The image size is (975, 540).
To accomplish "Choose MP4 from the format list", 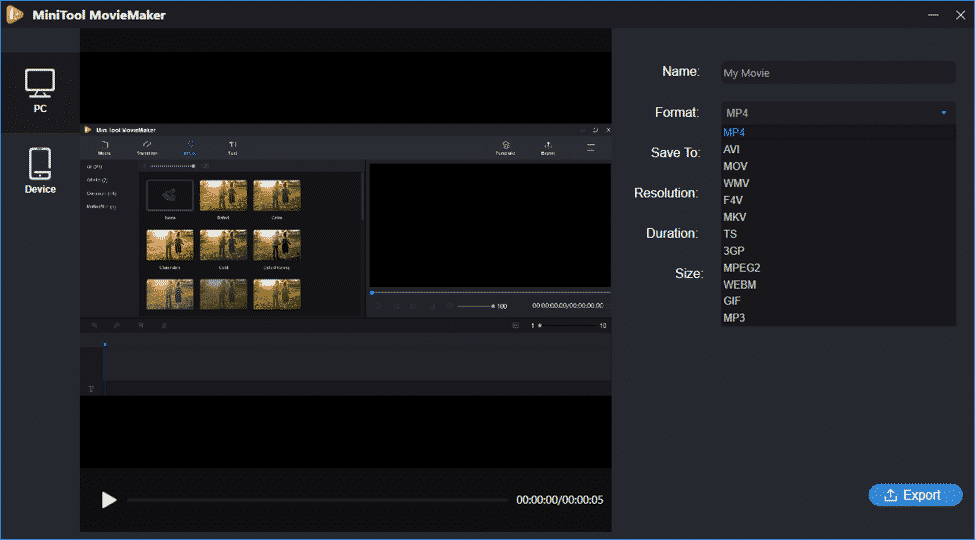I will tap(838, 133).
